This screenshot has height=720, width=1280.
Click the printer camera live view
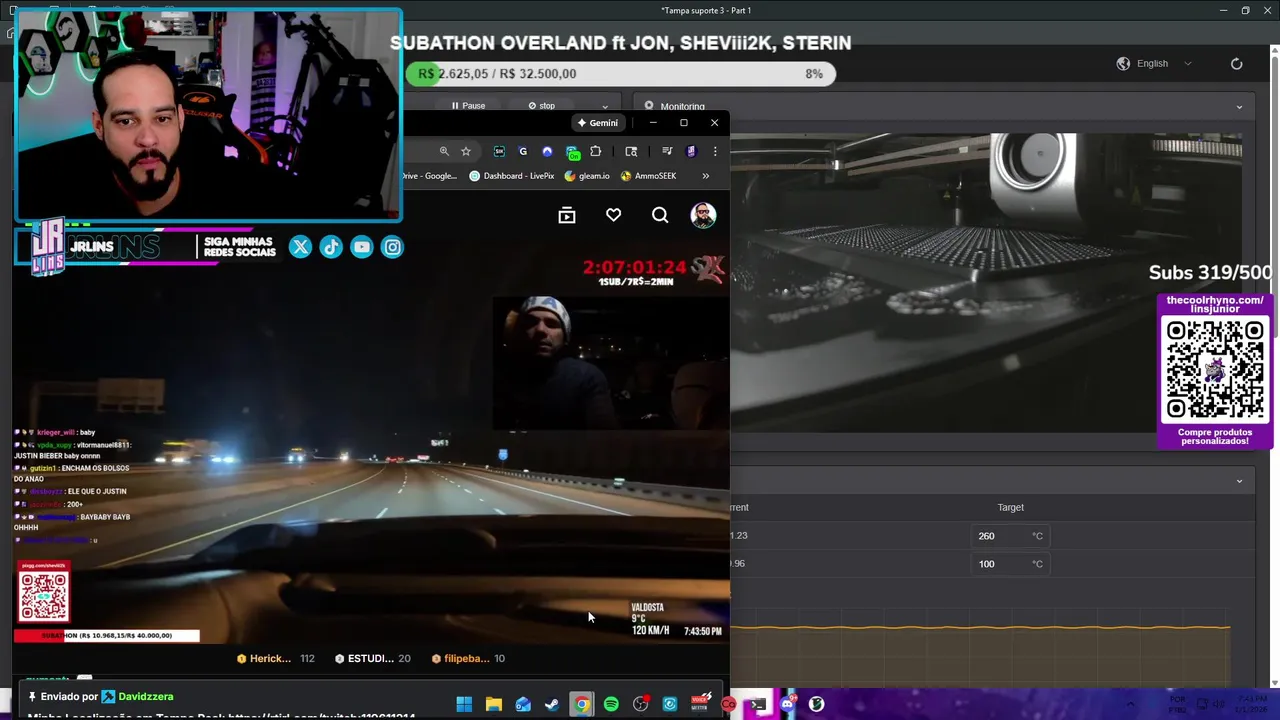pyautogui.click(x=987, y=283)
